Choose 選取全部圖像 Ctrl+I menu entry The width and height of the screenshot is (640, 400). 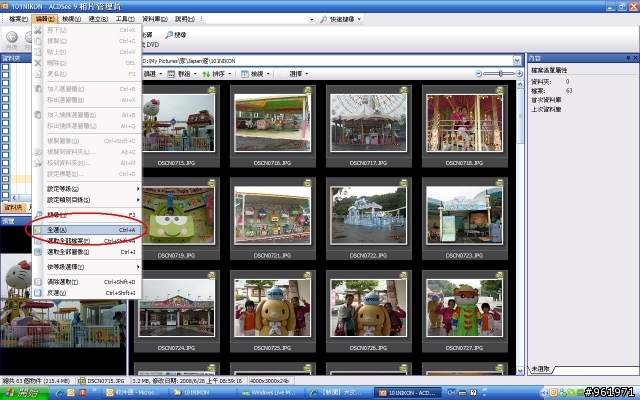click(87, 252)
